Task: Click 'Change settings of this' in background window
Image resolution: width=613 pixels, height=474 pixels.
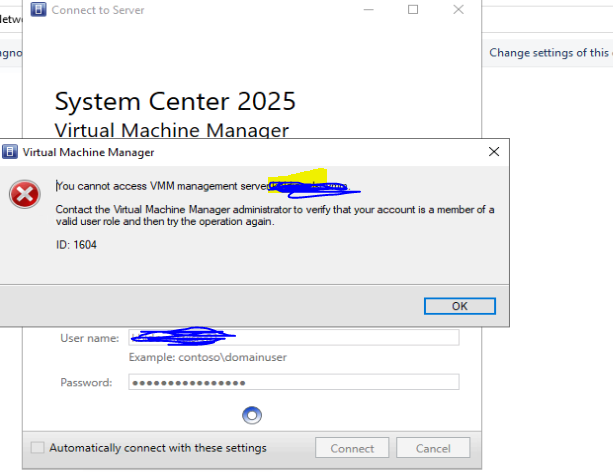Action: pyautogui.click(x=549, y=52)
